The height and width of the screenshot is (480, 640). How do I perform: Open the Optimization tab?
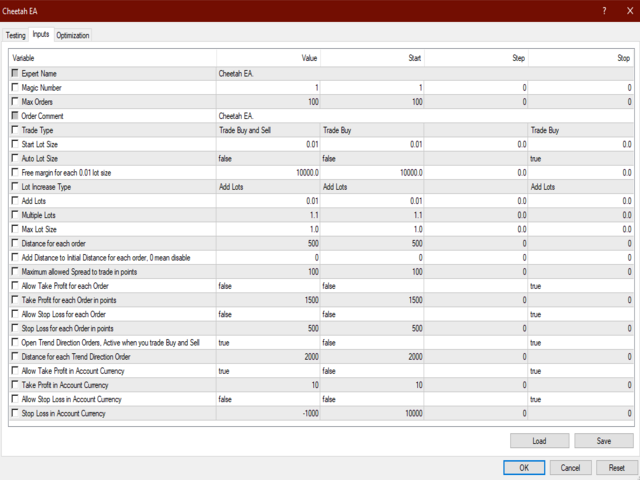pos(73,36)
